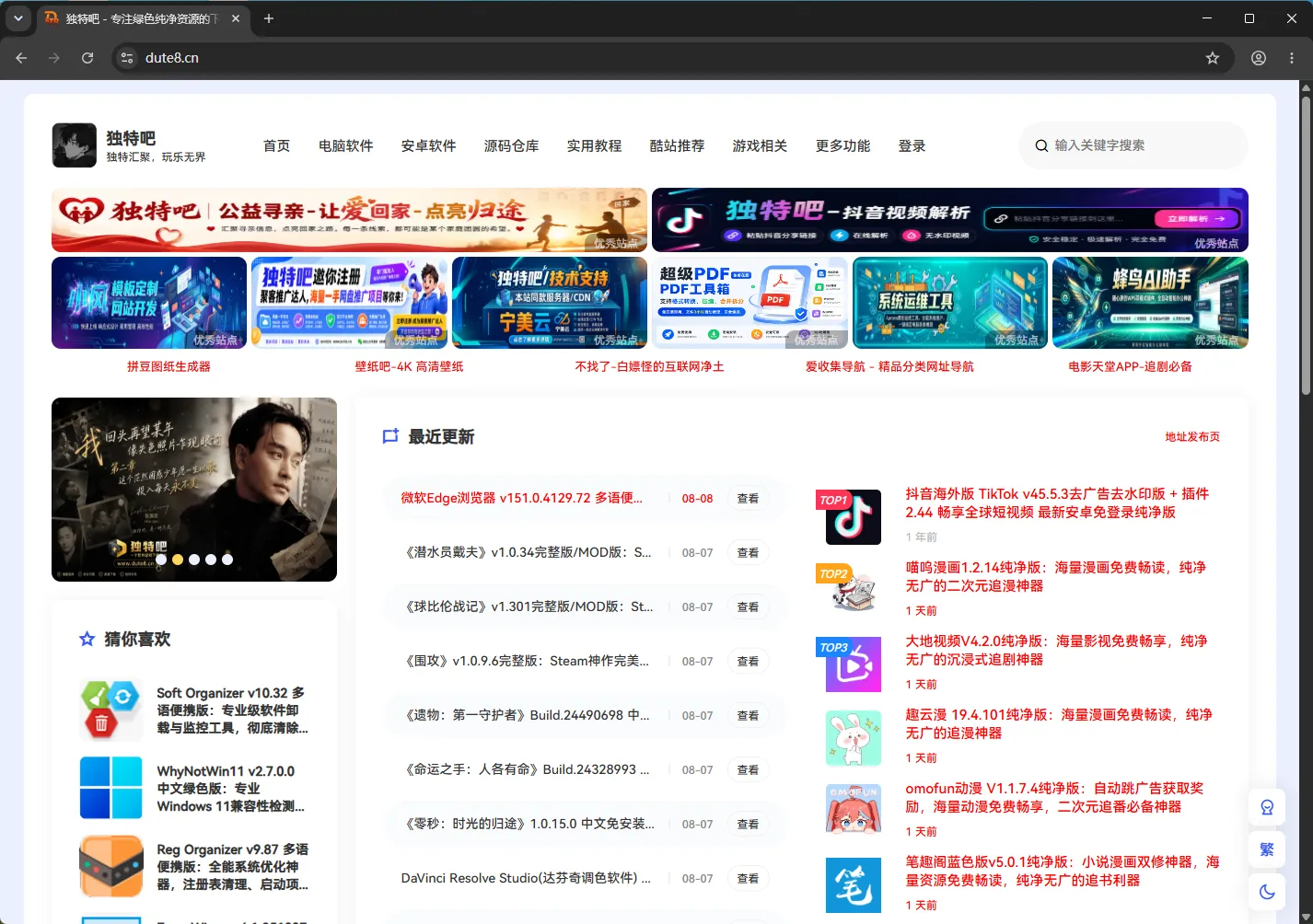1313x924 pixels.
Task: Click the 壁纸吧-4K 高清壁纸 link
Action: tap(409, 366)
